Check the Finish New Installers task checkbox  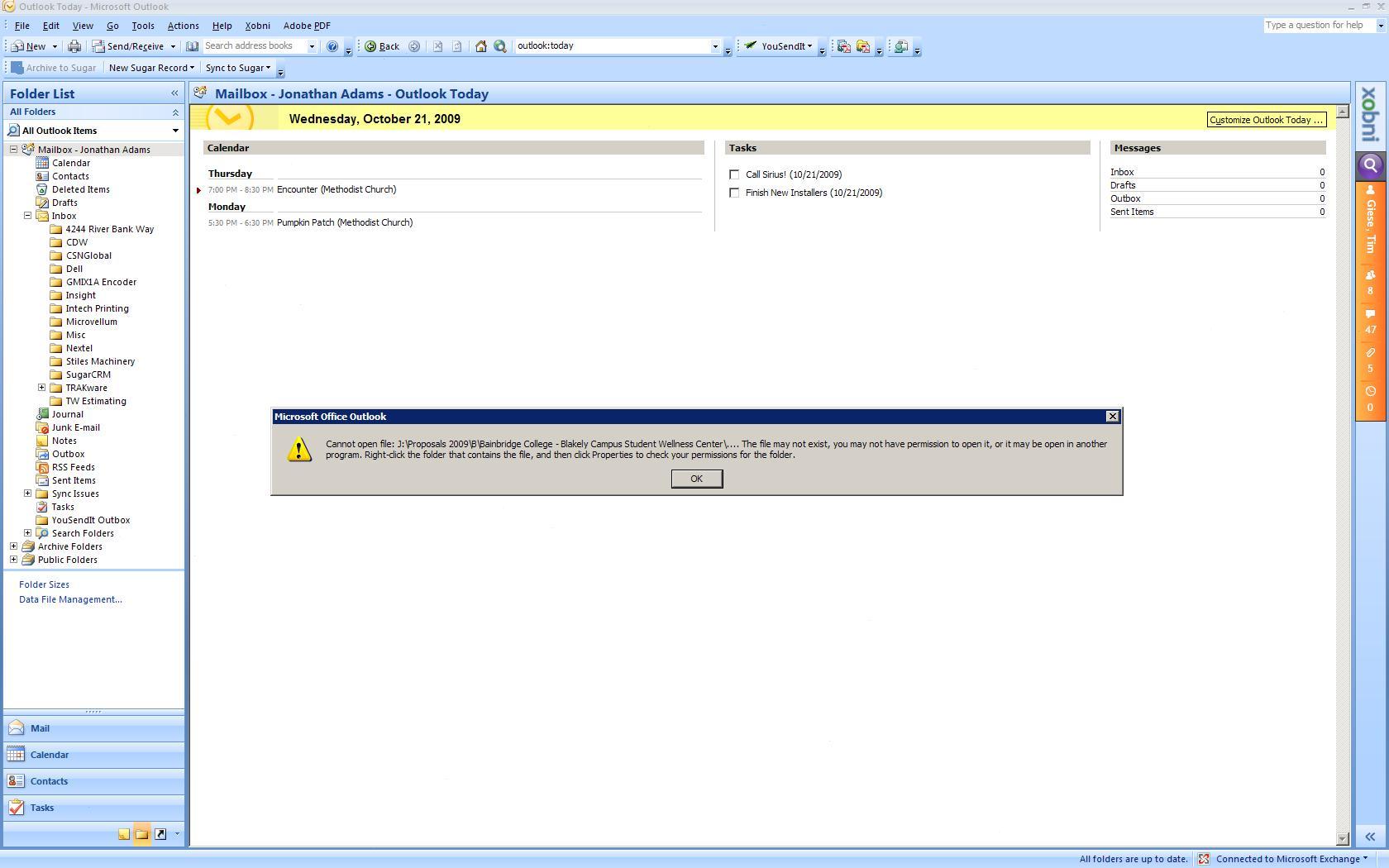pos(734,193)
